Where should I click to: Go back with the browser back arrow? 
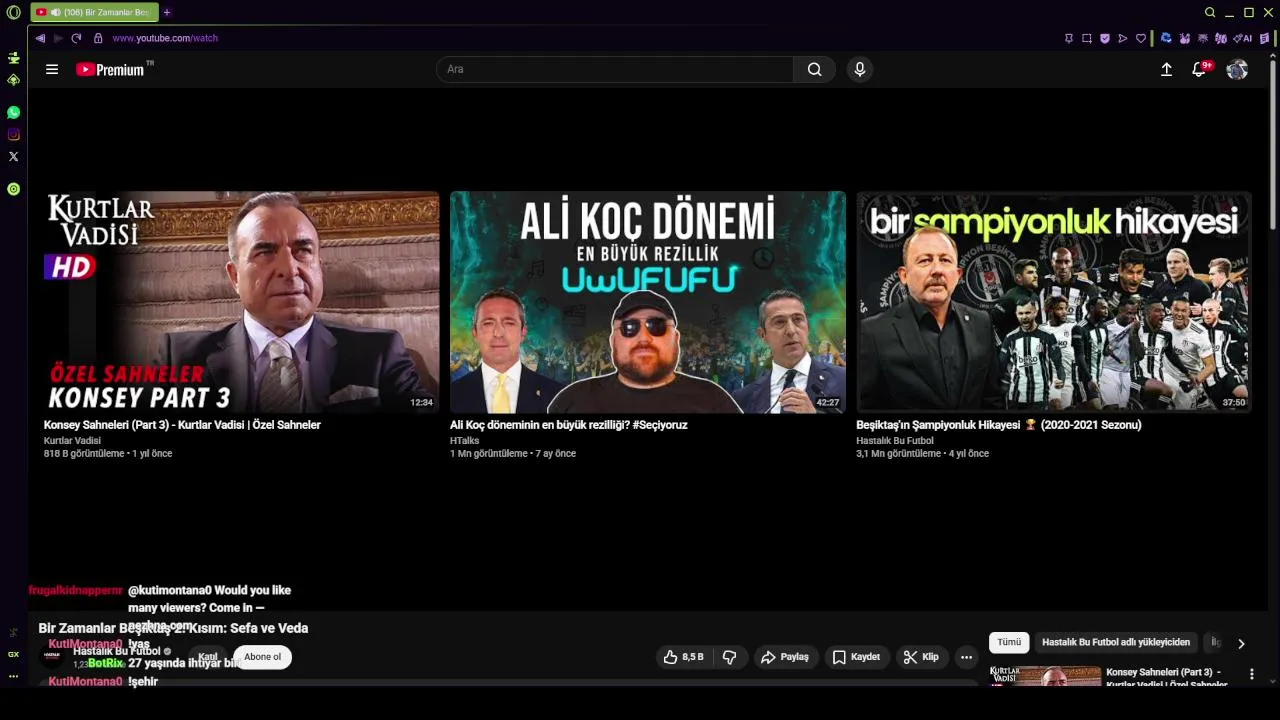pos(40,38)
